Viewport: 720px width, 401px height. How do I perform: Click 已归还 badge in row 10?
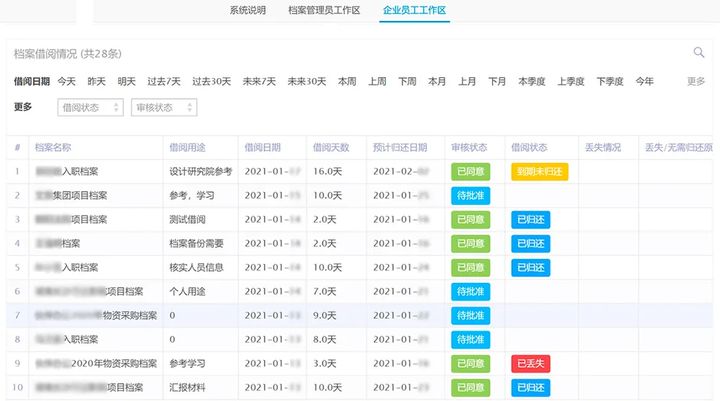(530, 388)
